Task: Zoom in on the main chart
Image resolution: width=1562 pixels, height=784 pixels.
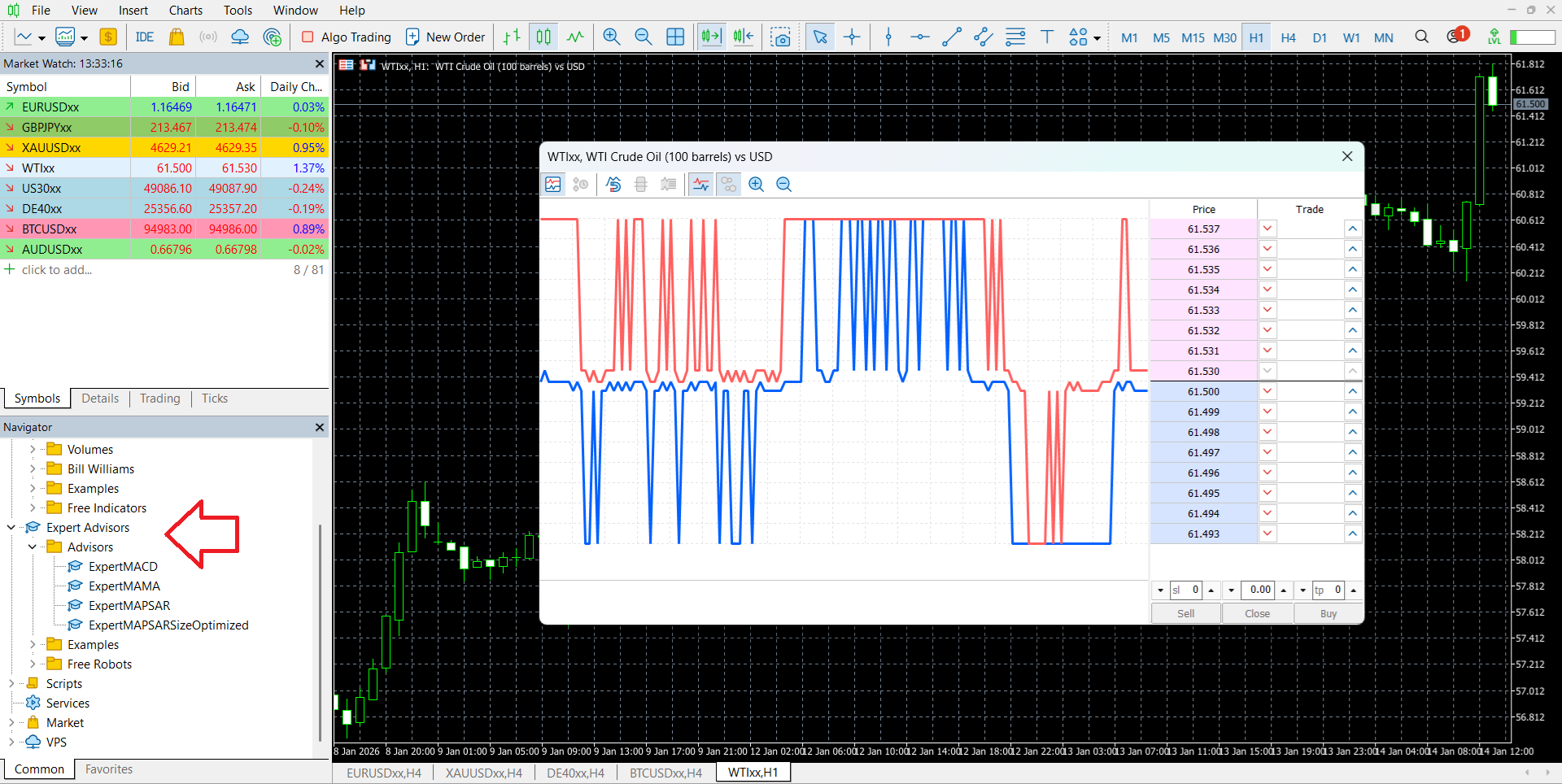Action: (x=612, y=37)
